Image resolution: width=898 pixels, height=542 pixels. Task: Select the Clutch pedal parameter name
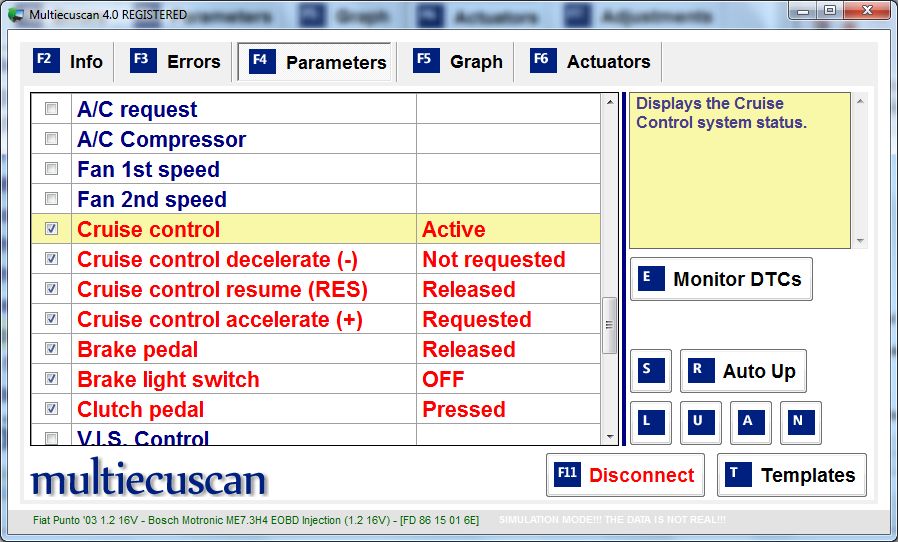pyautogui.click(x=140, y=409)
